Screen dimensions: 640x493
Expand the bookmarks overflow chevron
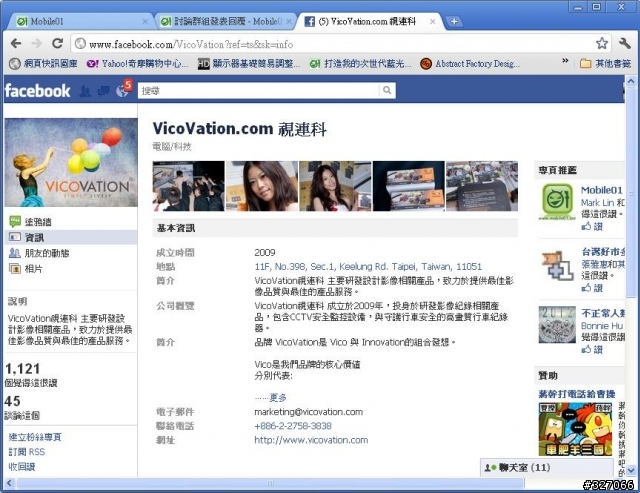tap(565, 61)
